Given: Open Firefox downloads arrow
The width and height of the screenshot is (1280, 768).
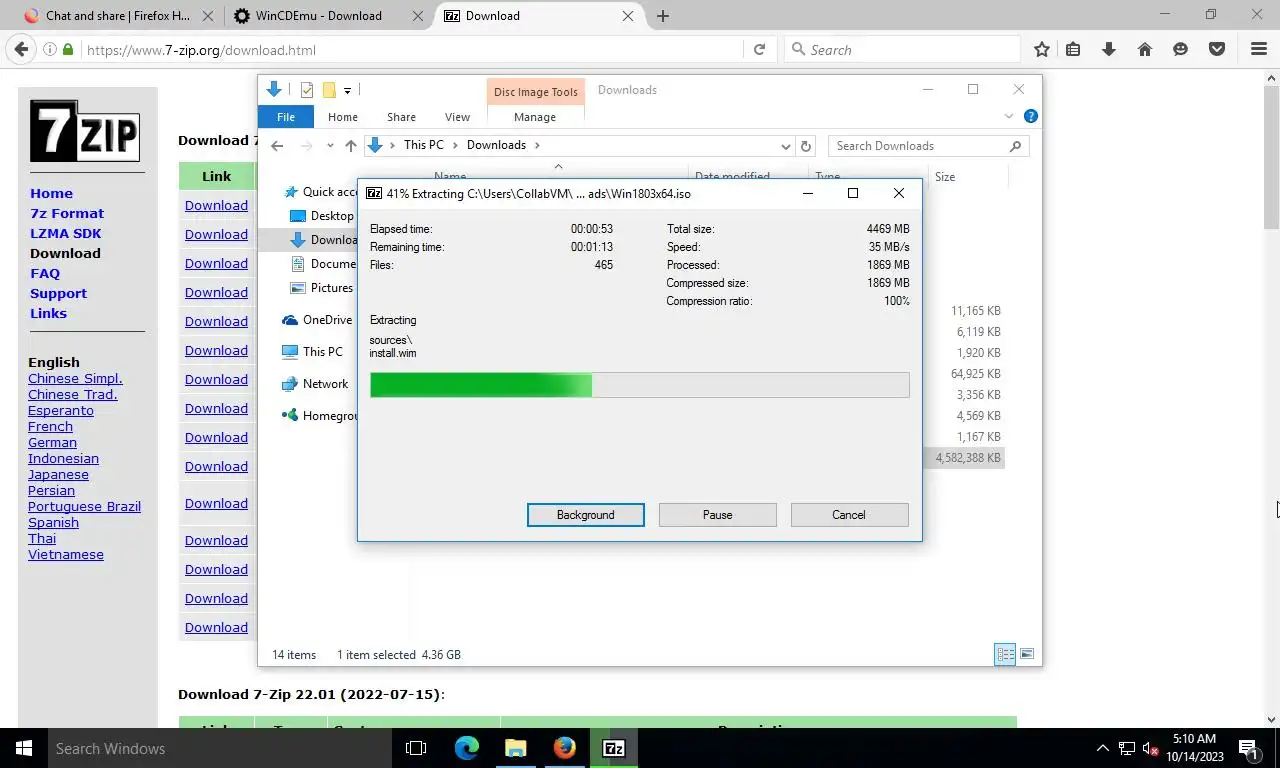Looking at the screenshot, I should tap(1108, 49).
